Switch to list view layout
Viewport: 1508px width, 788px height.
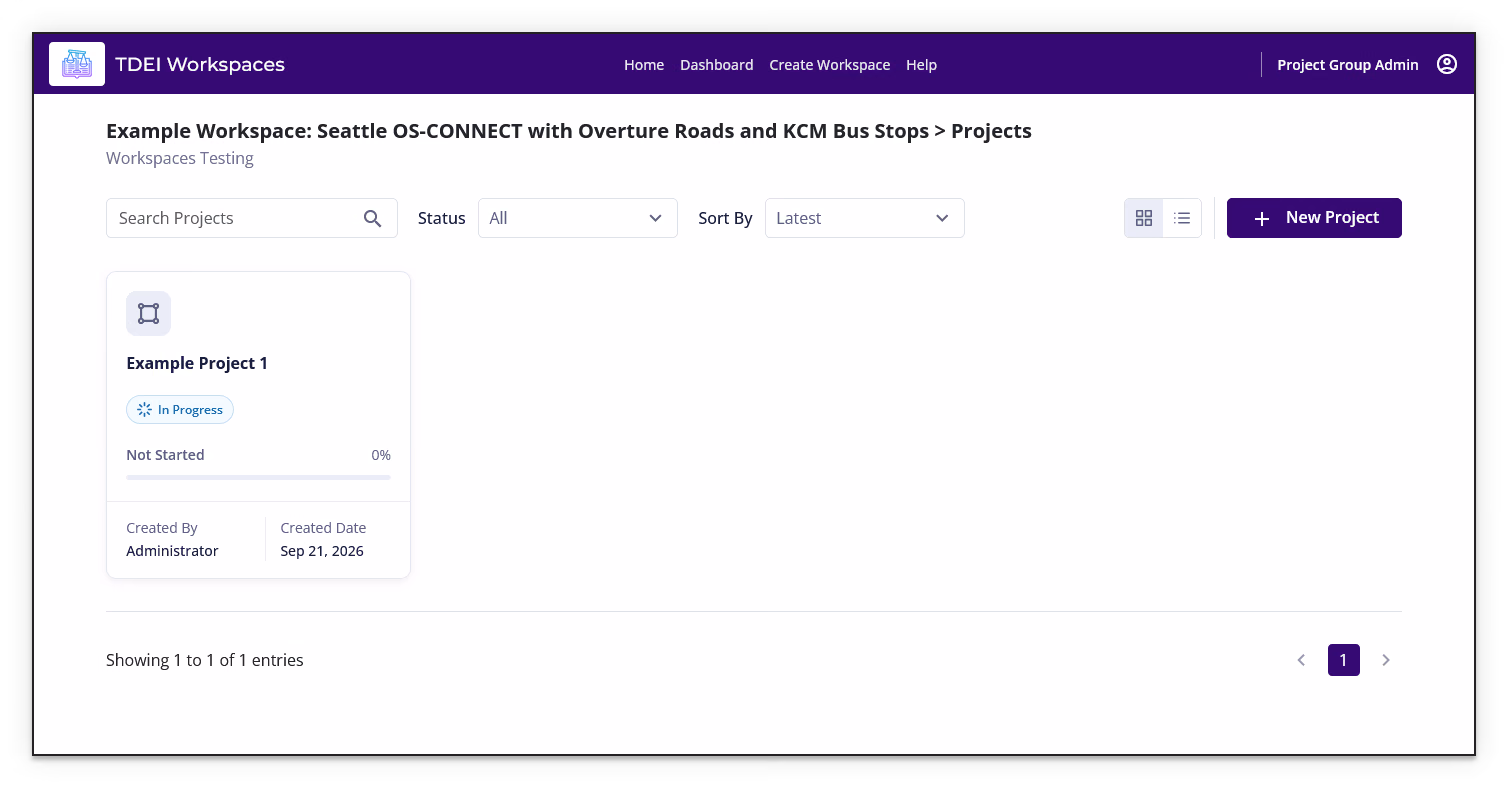click(x=1182, y=218)
